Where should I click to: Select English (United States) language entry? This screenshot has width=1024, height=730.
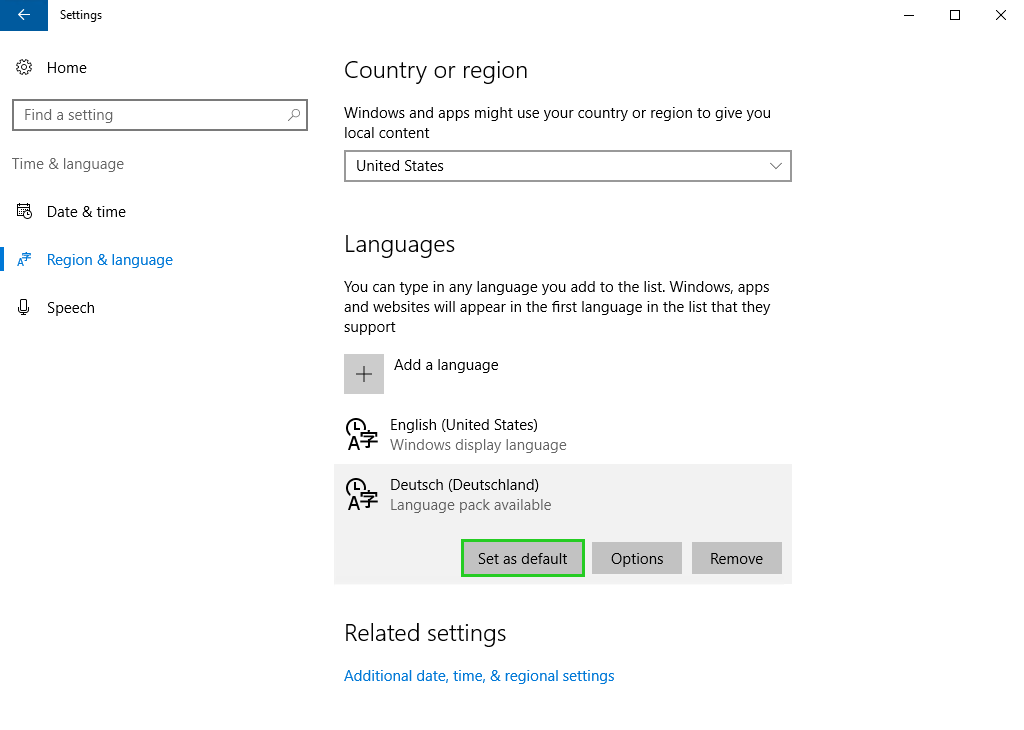click(464, 434)
